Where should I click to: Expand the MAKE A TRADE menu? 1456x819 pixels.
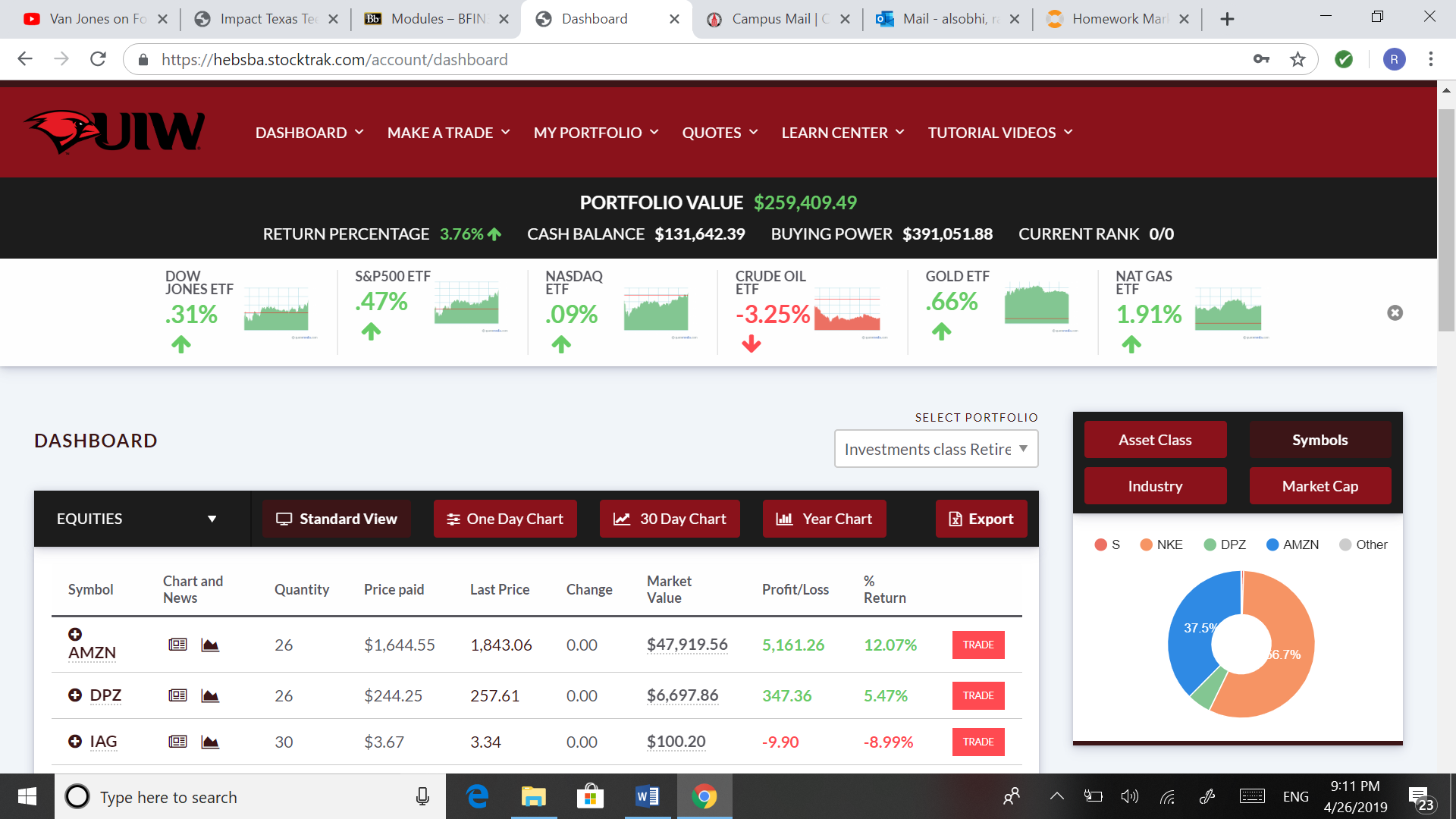pyautogui.click(x=448, y=133)
